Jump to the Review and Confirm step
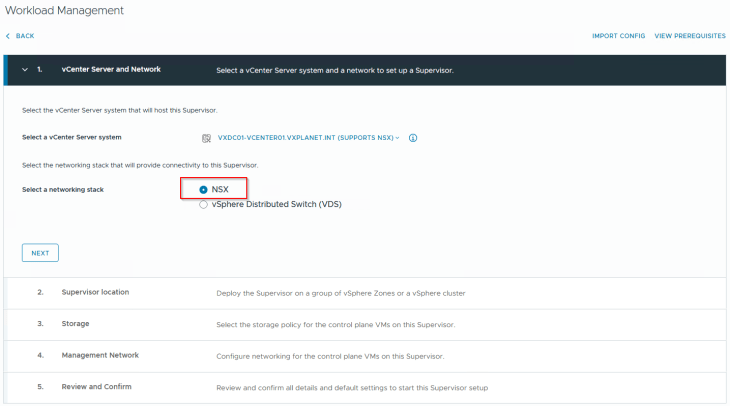730x406 pixels. coord(96,386)
